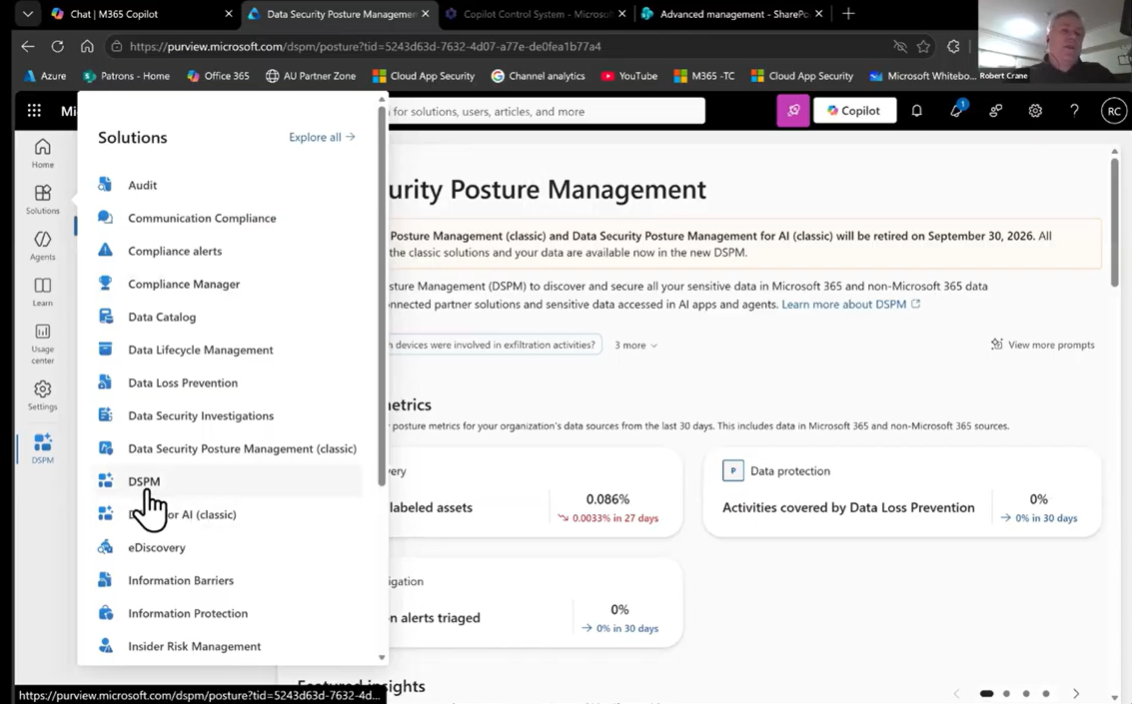Click the browser home icon
The height and width of the screenshot is (704, 1132).
pyautogui.click(x=87, y=46)
